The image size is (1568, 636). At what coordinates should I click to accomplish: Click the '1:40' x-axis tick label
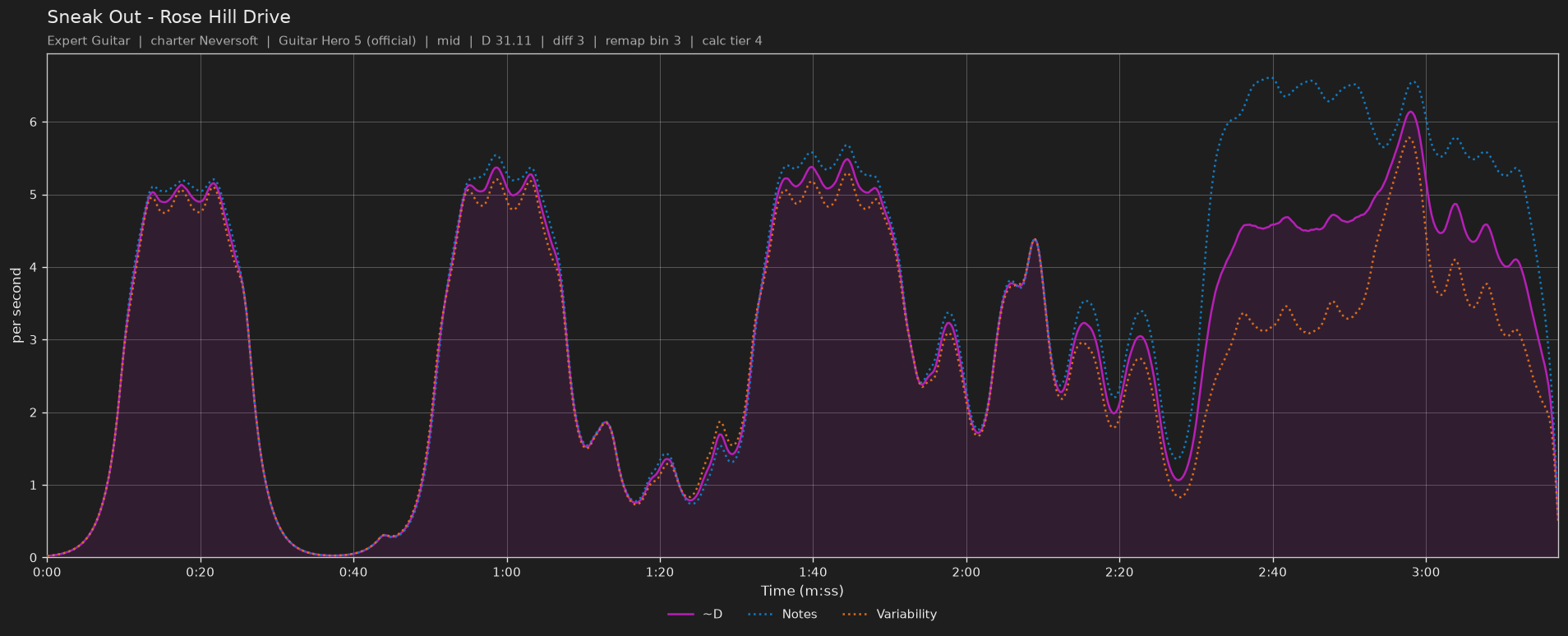tap(813, 573)
